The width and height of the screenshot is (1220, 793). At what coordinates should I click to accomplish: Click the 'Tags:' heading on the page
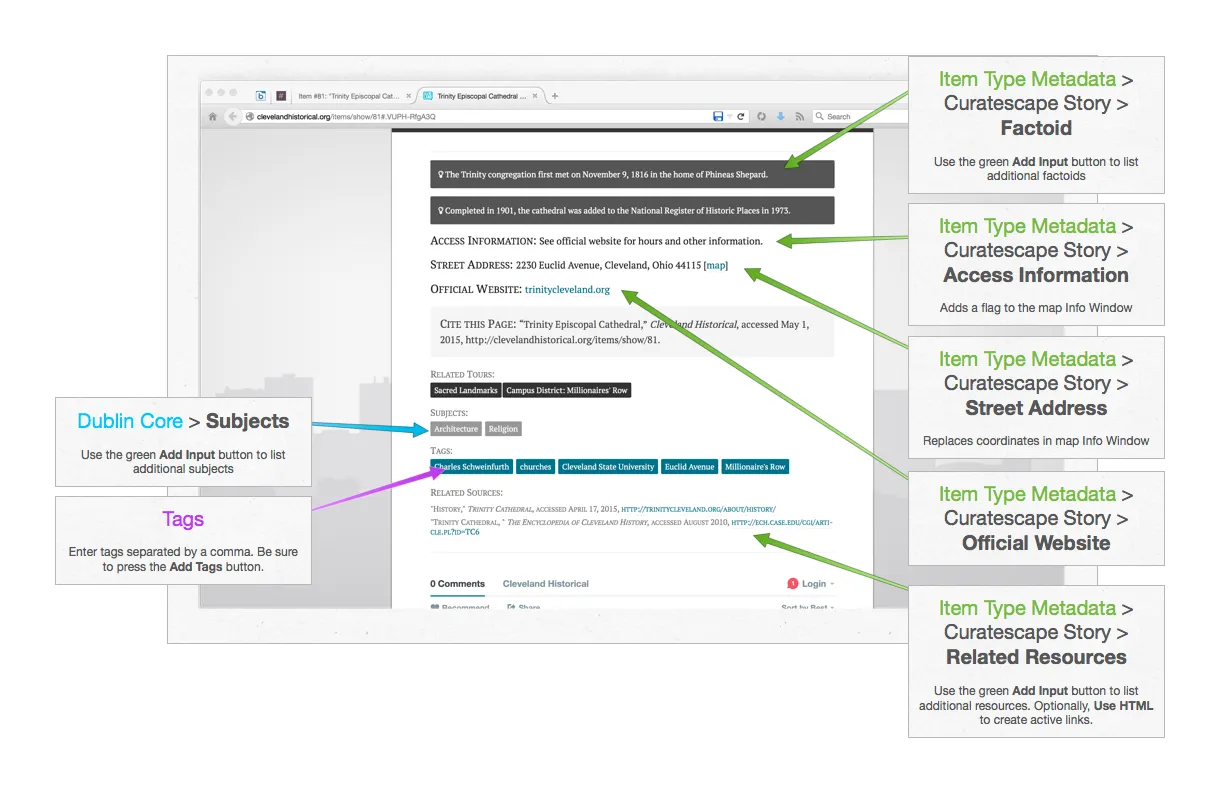point(442,451)
